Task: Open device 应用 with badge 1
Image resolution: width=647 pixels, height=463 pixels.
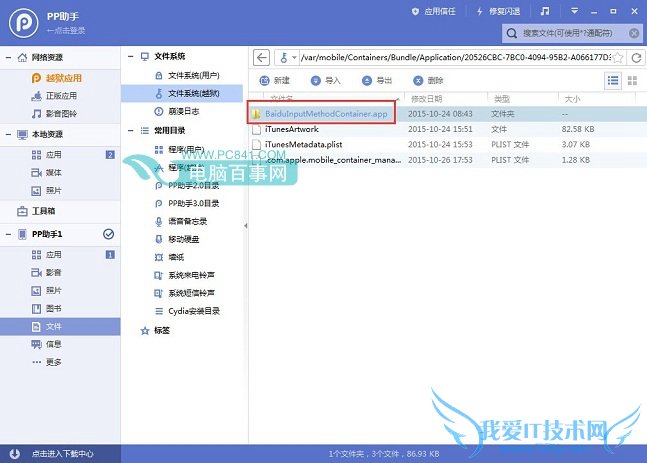Action: point(60,255)
